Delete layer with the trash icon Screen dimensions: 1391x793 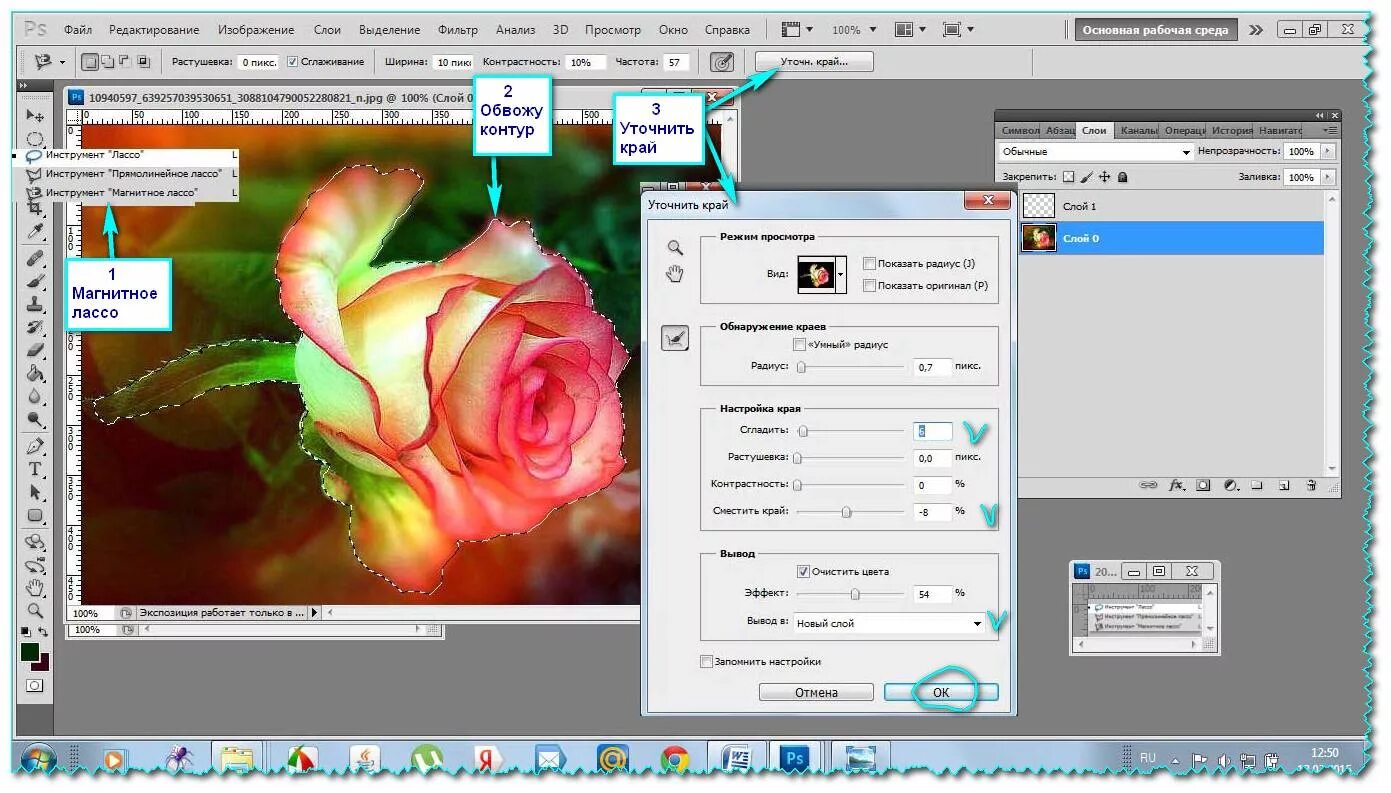click(x=1311, y=485)
